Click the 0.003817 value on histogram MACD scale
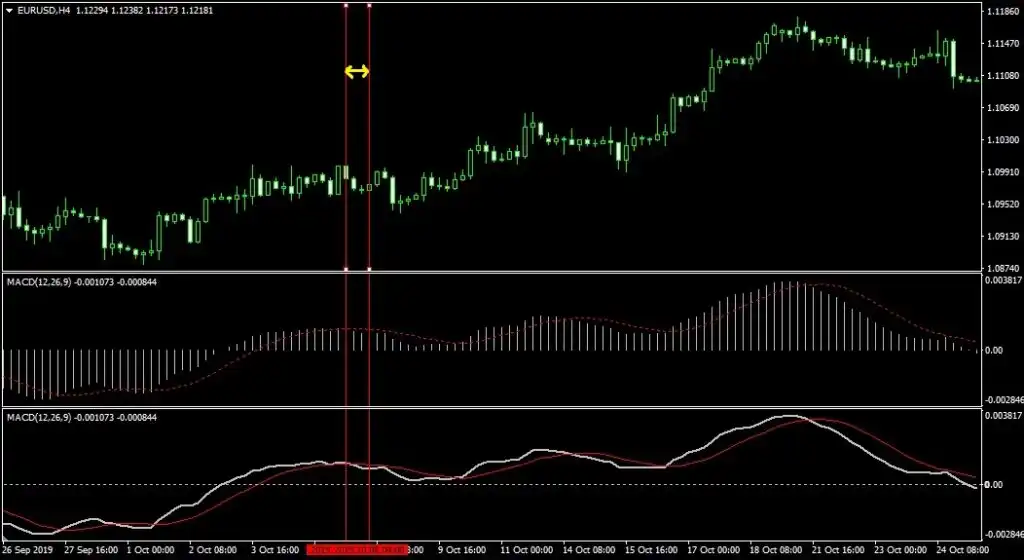 click(1001, 282)
